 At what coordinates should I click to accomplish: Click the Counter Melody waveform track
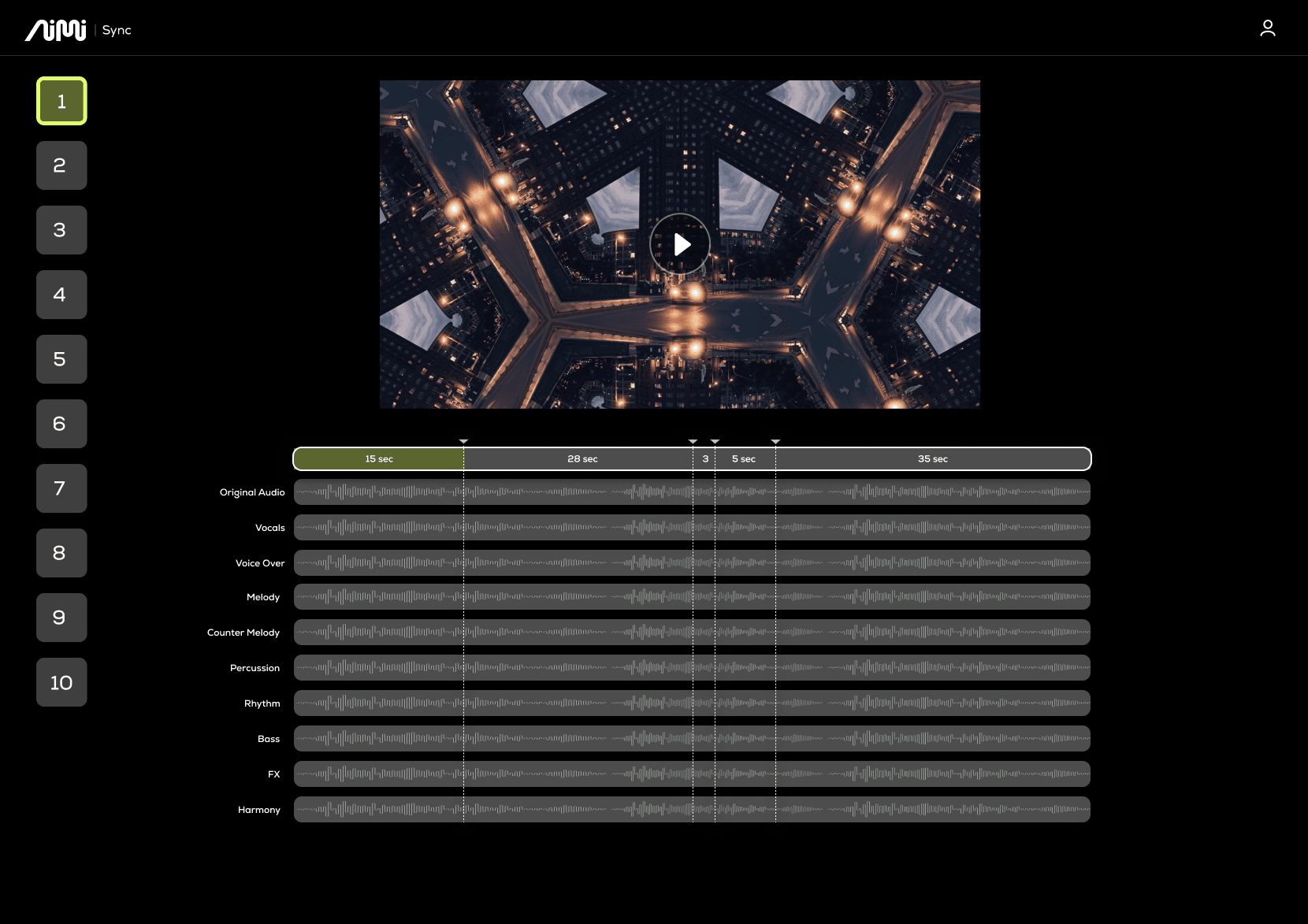pos(692,633)
